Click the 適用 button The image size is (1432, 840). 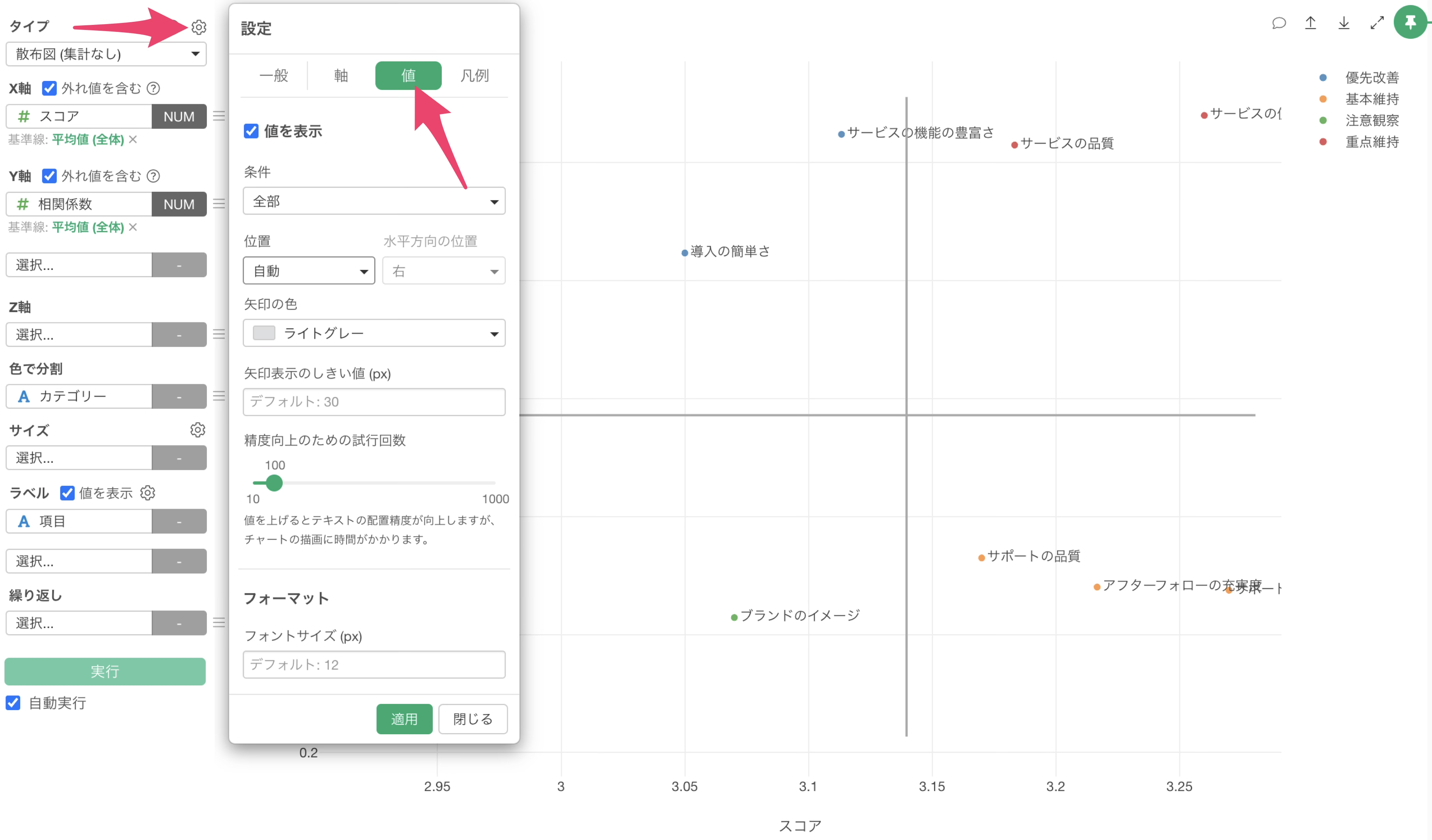404,719
